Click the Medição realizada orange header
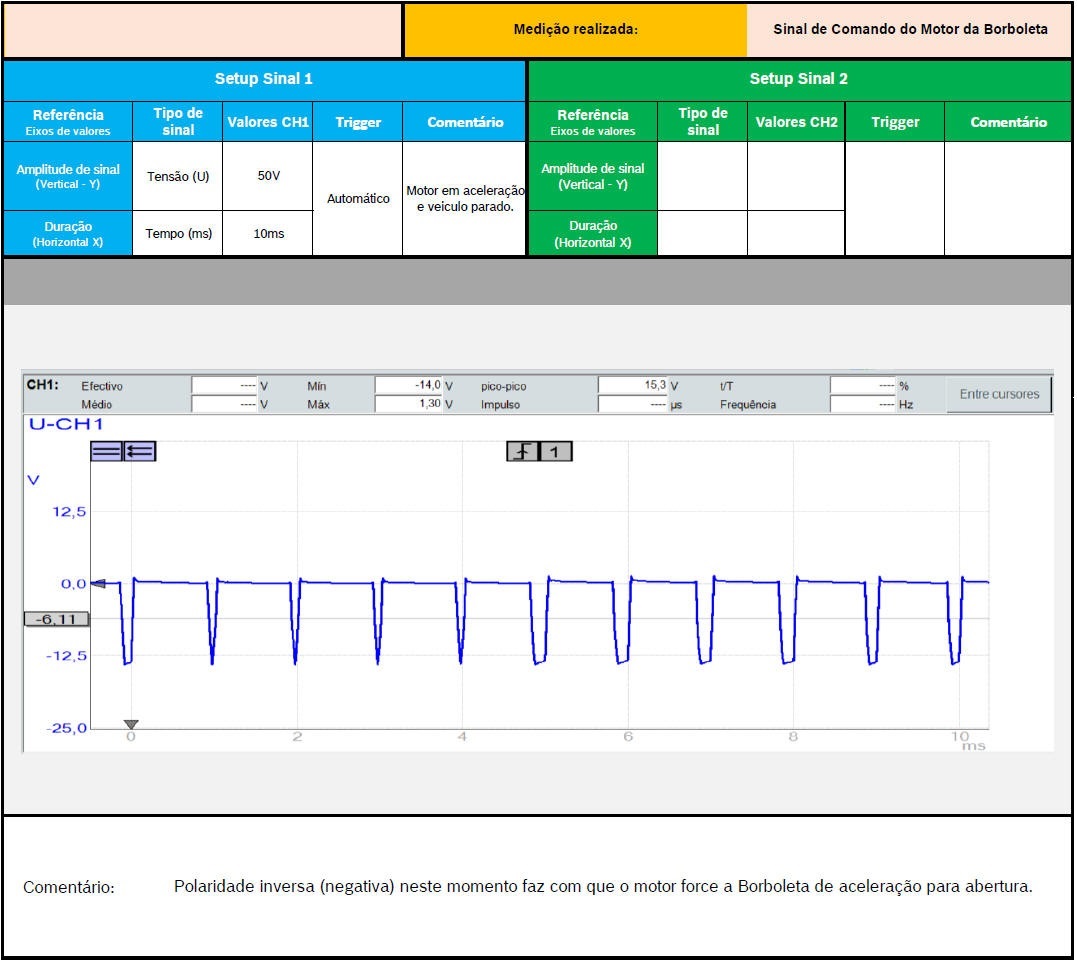 coord(575,30)
